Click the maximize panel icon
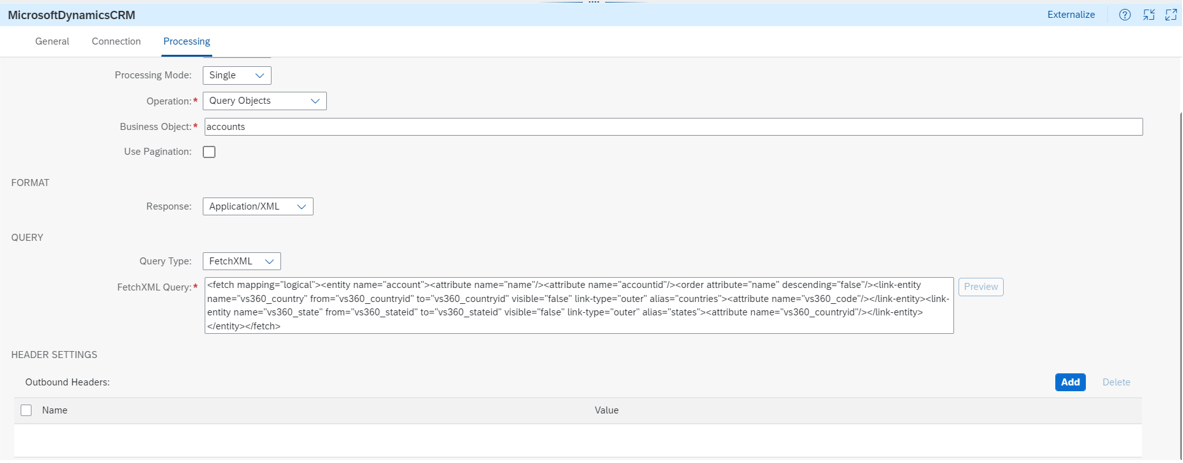 coord(1171,14)
